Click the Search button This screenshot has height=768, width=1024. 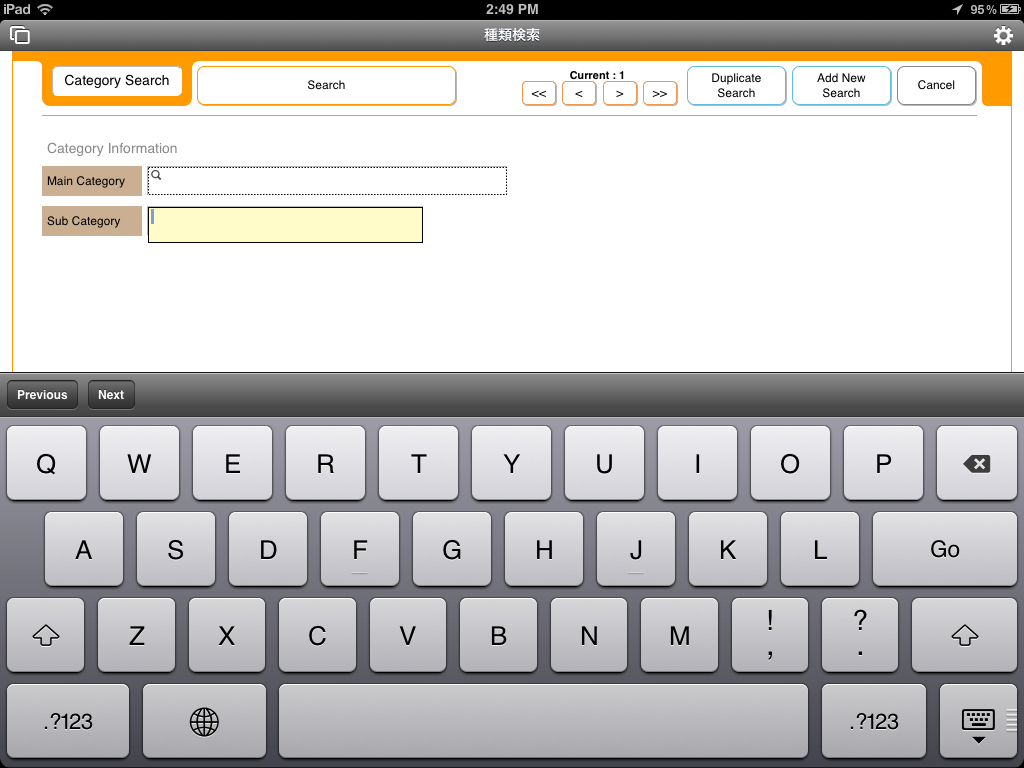tap(326, 85)
